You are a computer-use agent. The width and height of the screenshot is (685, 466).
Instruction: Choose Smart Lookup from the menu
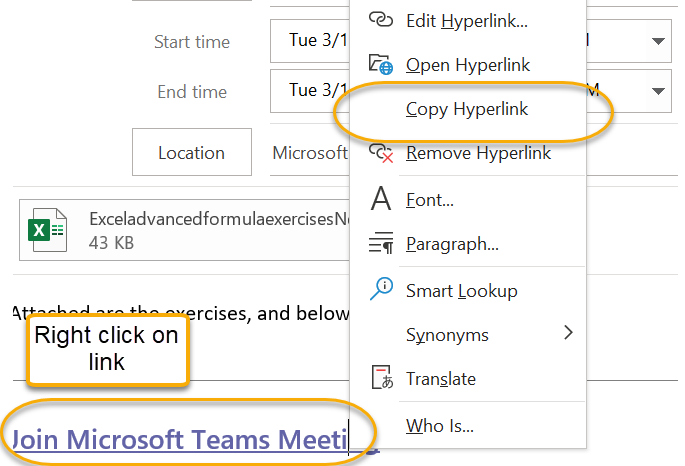pyautogui.click(x=467, y=291)
